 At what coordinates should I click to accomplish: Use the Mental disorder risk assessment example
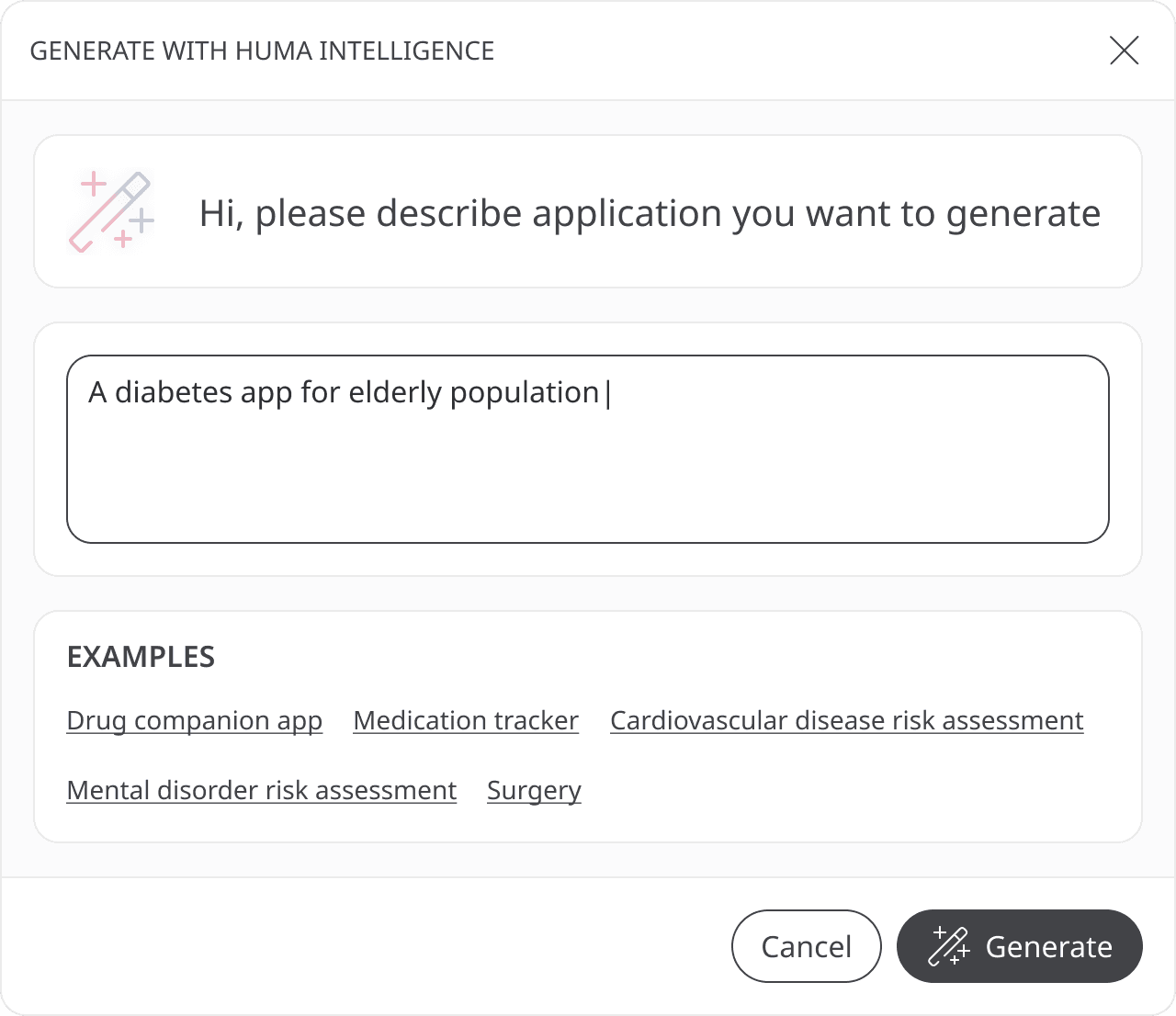(x=262, y=791)
